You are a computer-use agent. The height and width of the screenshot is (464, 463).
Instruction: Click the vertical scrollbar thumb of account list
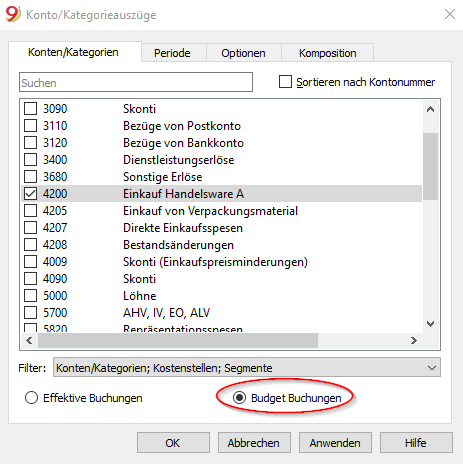tap(430, 166)
